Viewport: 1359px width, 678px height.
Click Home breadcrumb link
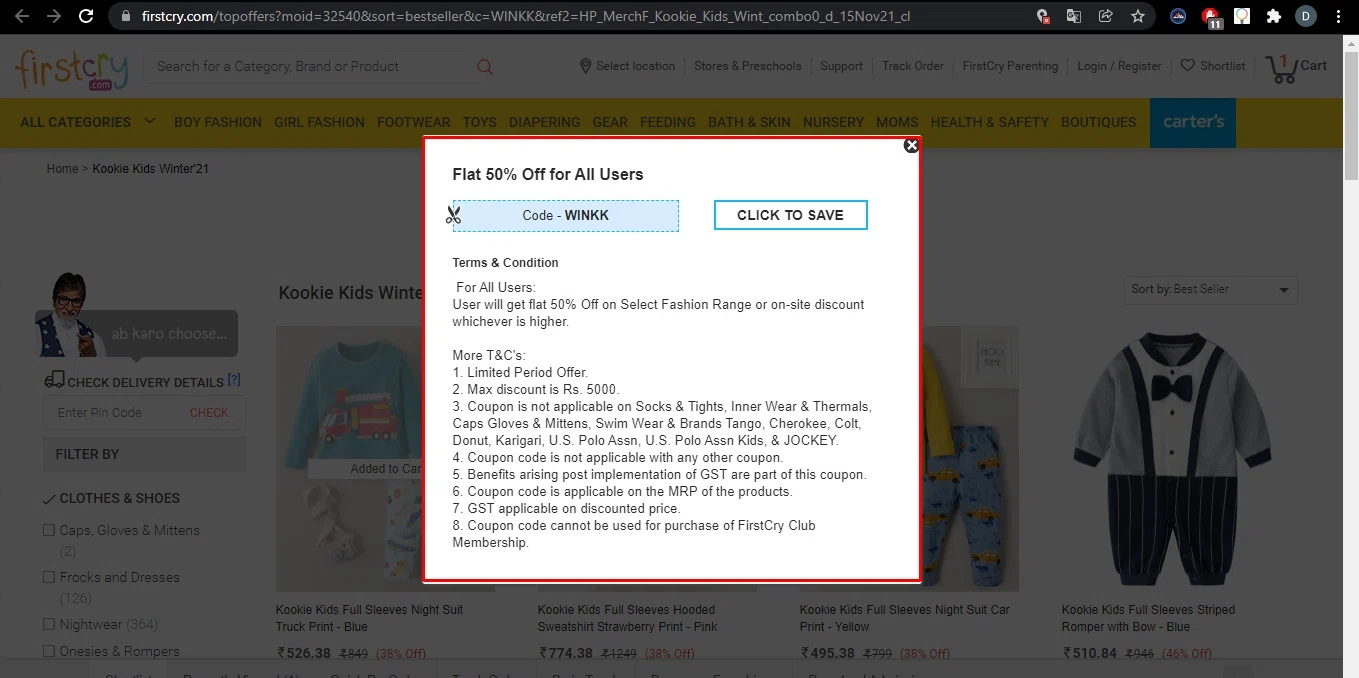coord(62,169)
